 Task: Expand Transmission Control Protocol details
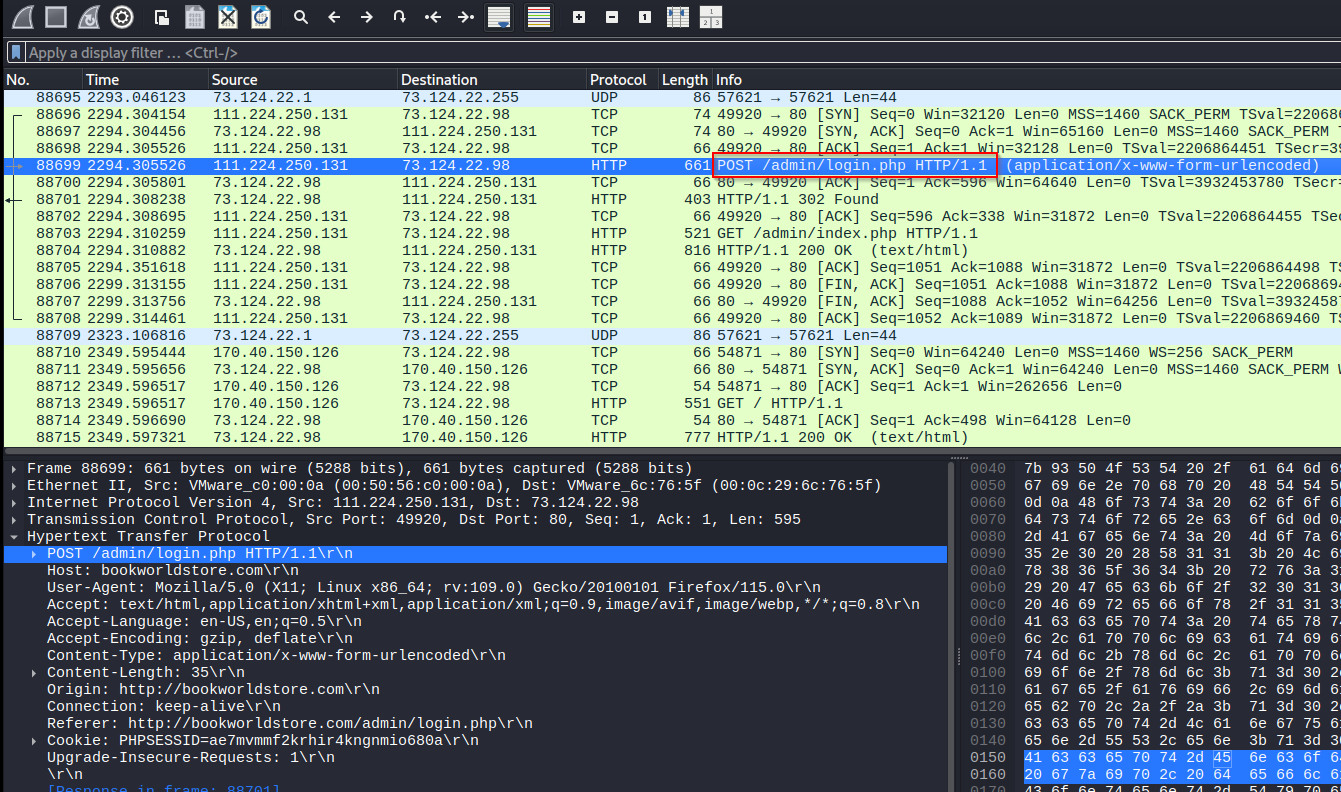[14, 520]
